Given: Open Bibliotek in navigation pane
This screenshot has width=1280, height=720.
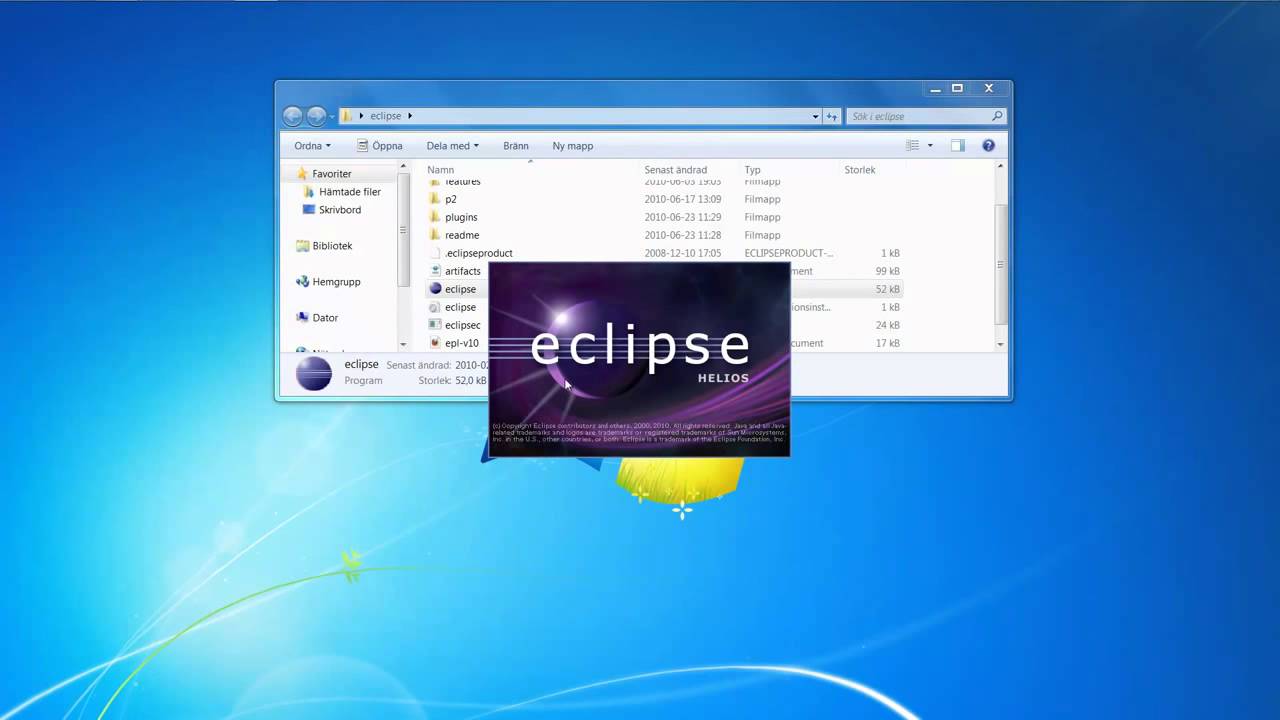Looking at the screenshot, I should (x=332, y=246).
